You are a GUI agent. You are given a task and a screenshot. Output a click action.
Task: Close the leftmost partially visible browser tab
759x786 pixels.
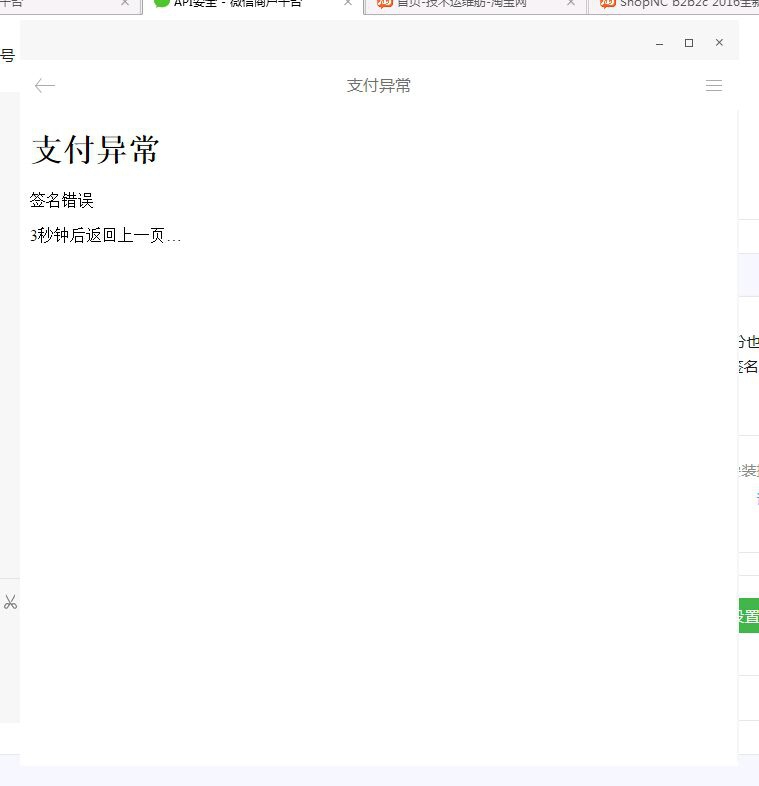(125, 3)
